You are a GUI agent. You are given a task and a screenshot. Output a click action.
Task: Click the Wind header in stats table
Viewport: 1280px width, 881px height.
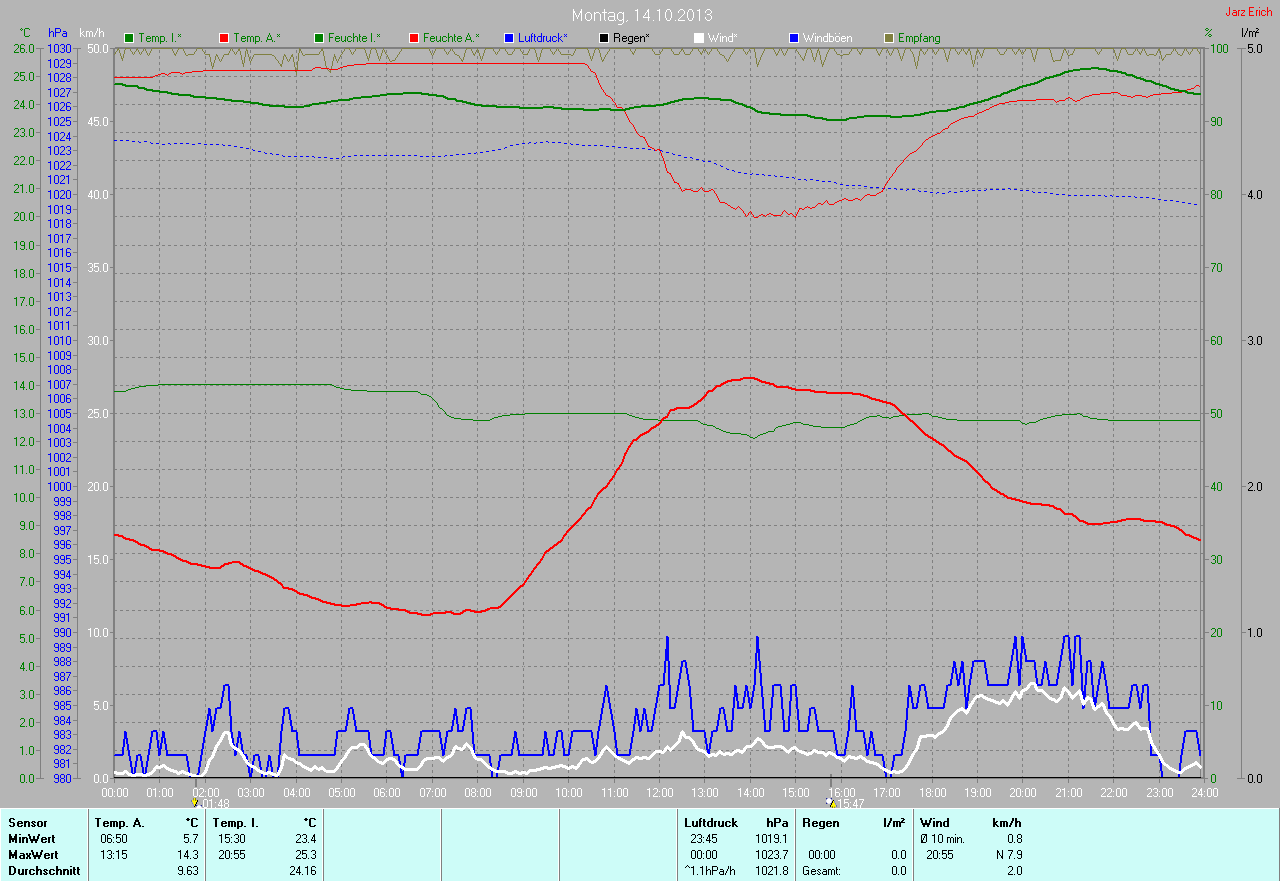[934, 822]
